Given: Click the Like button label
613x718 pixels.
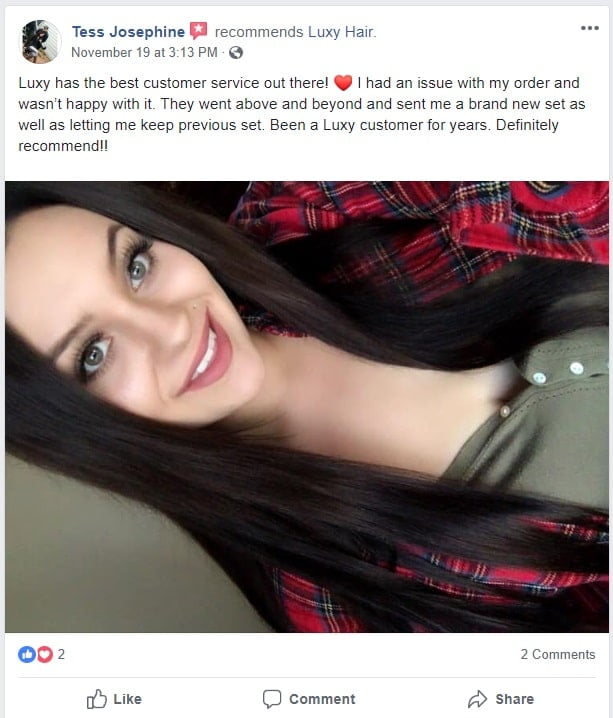Looking at the screenshot, I should 127,699.
